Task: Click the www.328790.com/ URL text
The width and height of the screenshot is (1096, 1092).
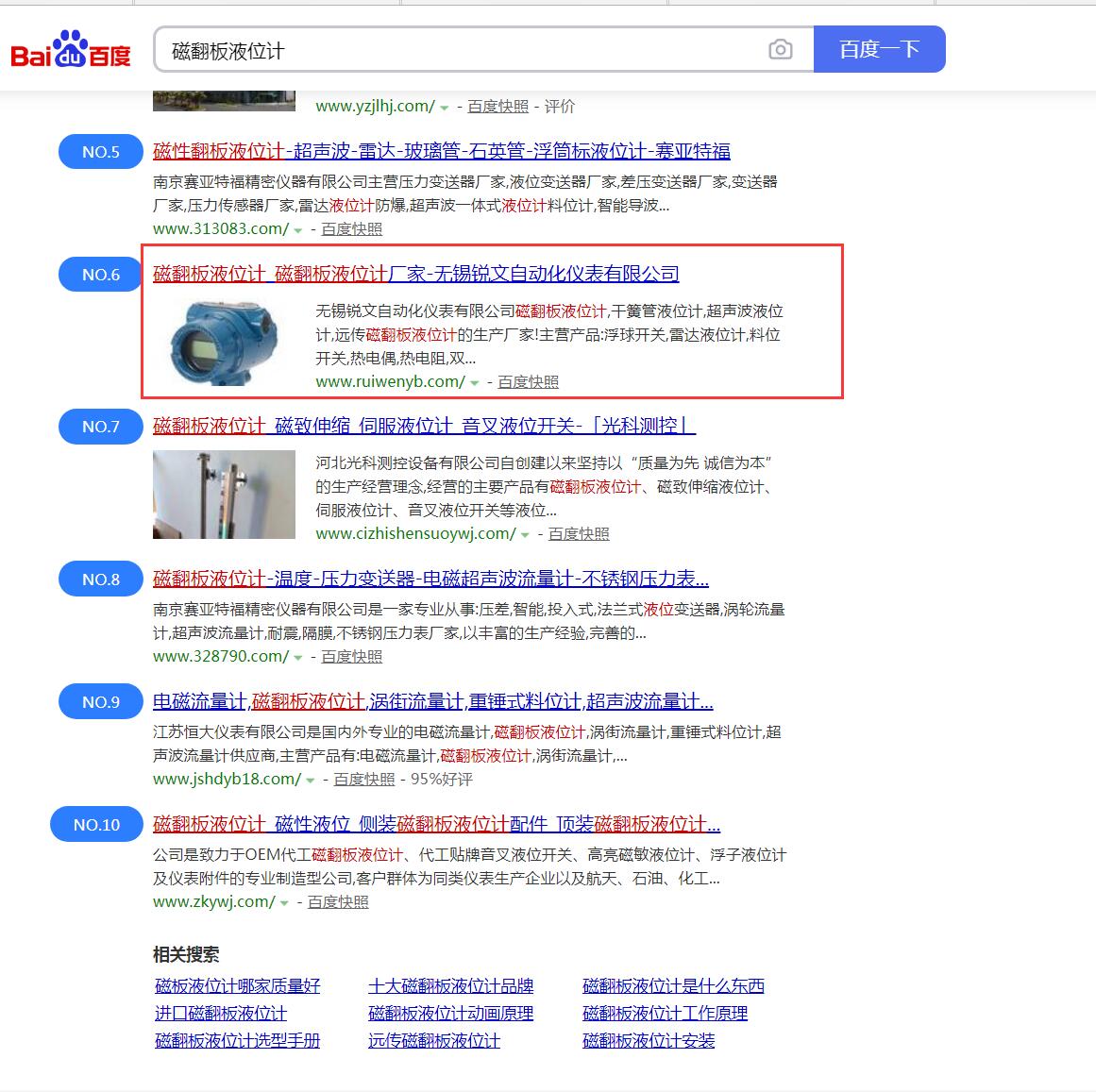Action: click(x=221, y=656)
